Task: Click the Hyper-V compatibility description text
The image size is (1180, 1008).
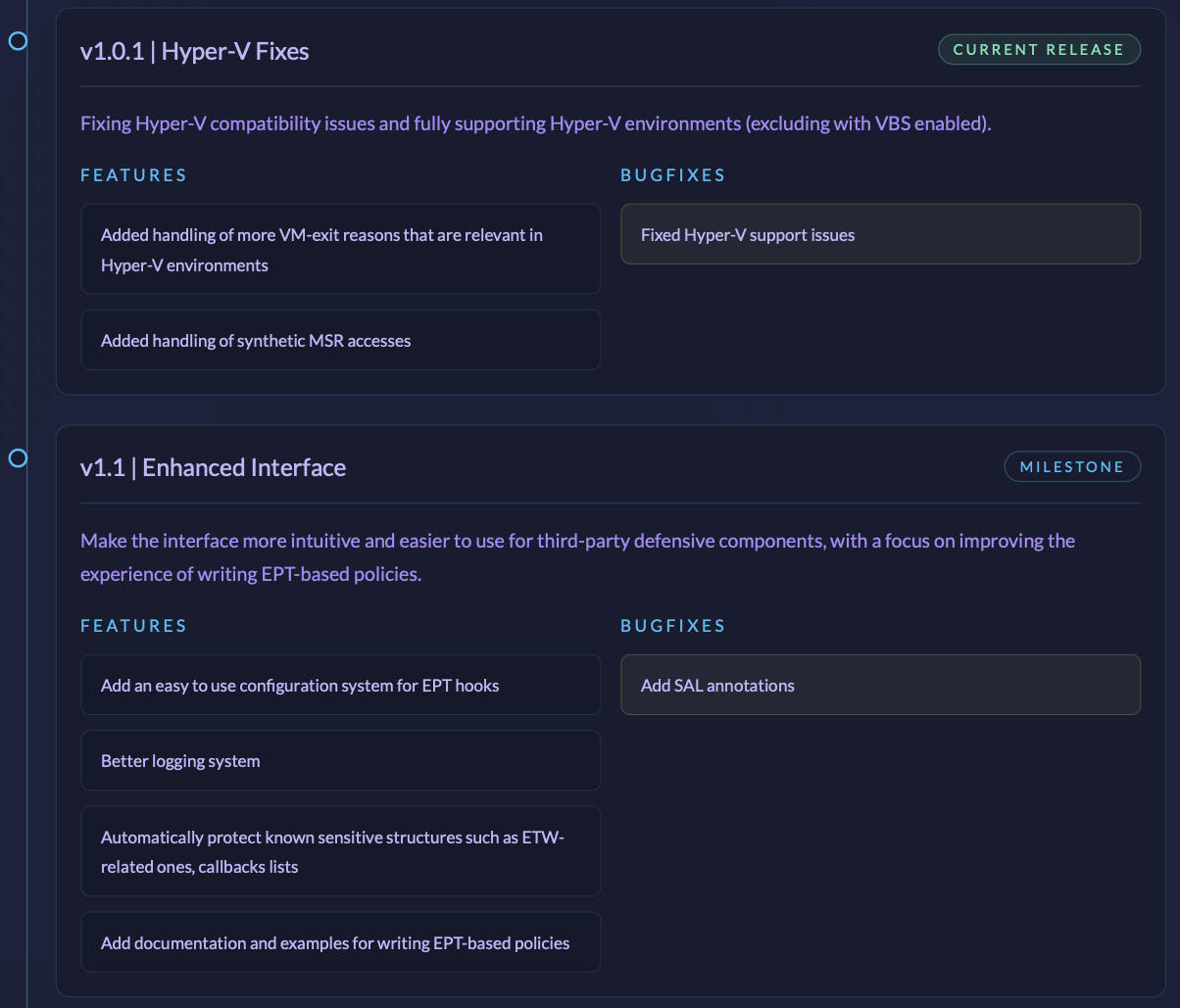Action: (535, 124)
